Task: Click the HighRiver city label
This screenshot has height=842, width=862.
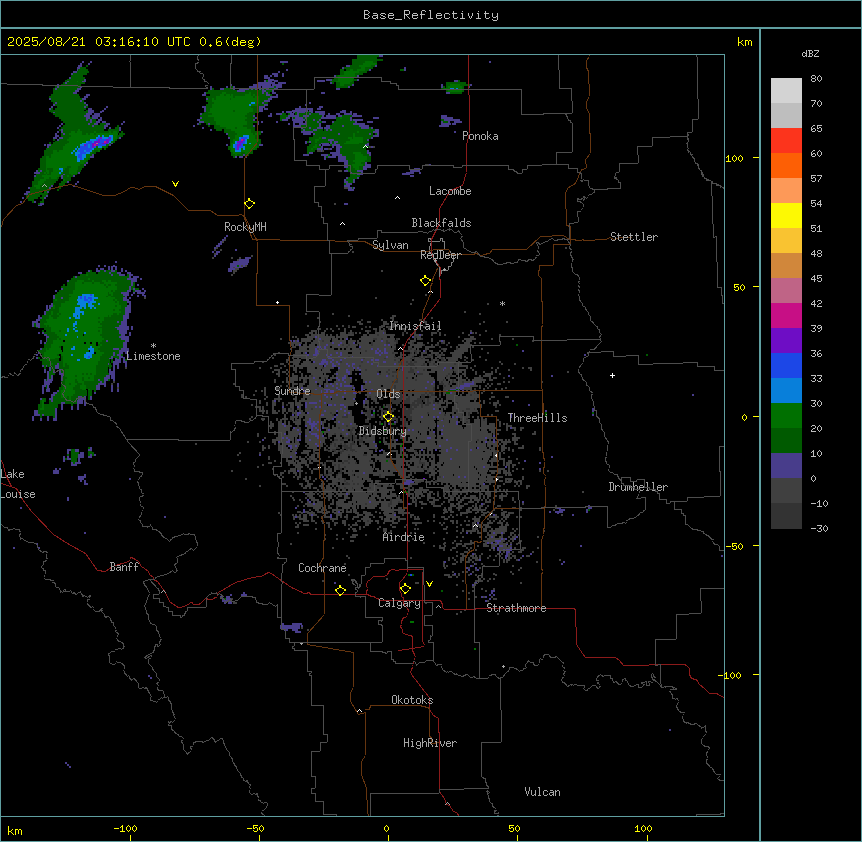Action: [430, 743]
